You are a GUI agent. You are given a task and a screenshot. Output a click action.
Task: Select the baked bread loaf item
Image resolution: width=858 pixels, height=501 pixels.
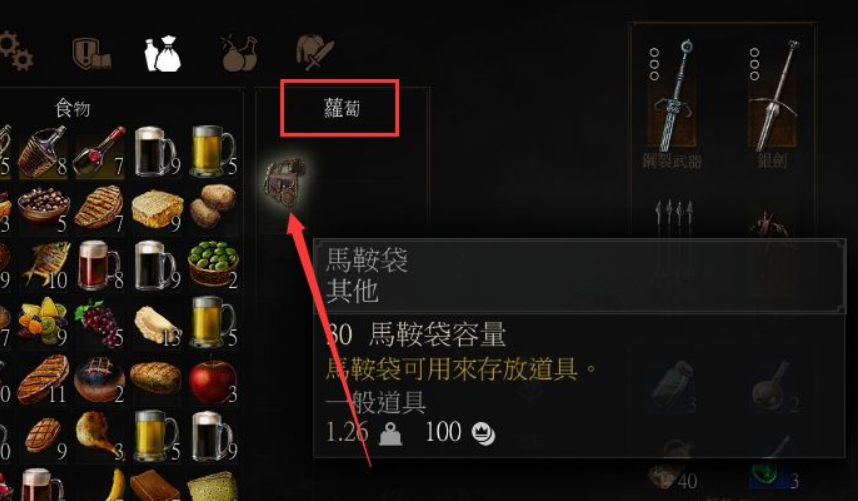(x=156, y=378)
